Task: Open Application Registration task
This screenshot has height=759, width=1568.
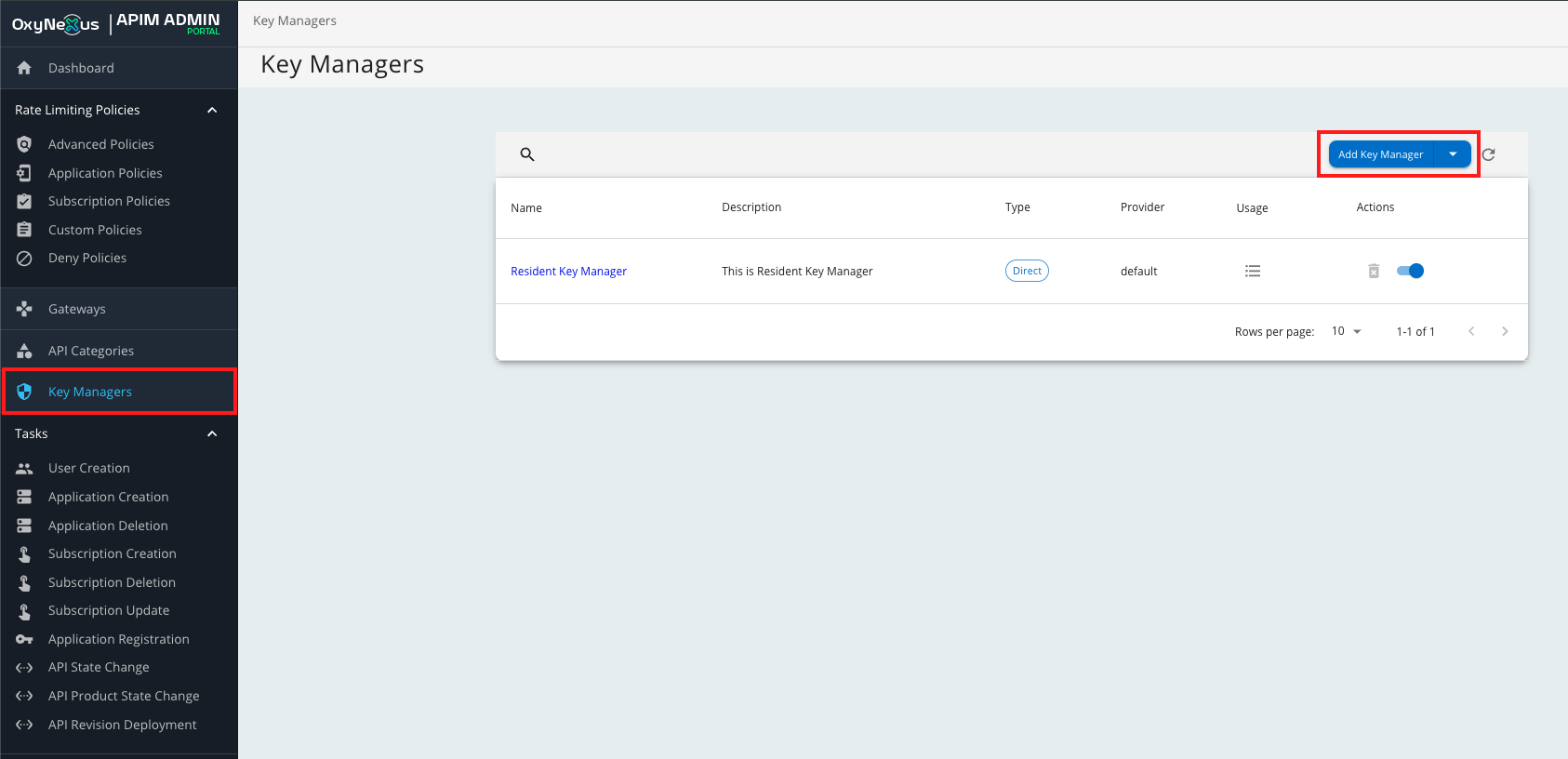Action: tap(119, 639)
